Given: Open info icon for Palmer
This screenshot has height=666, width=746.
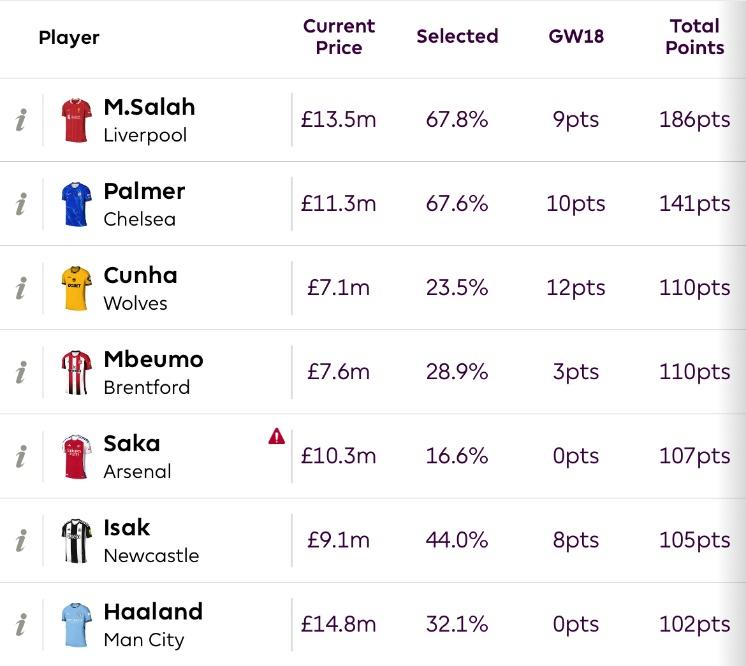Looking at the screenshot, I should click(x=21, y=204).
